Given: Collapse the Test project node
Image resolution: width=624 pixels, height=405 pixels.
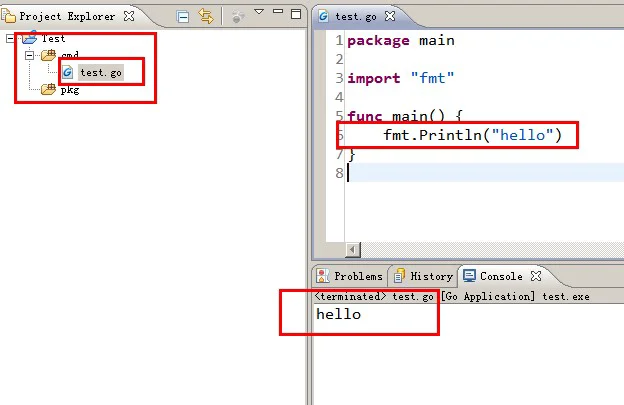Looking at the screenshot, I should [x=10, y=39].
